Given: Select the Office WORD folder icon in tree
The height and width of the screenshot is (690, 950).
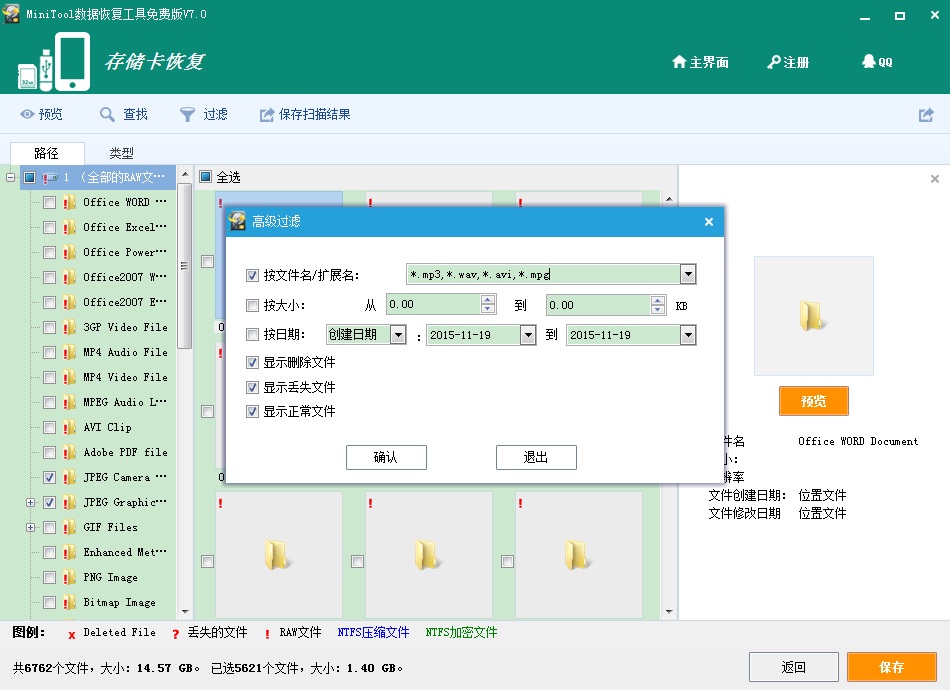Looking at the screenshot, I should pos(70,202).
